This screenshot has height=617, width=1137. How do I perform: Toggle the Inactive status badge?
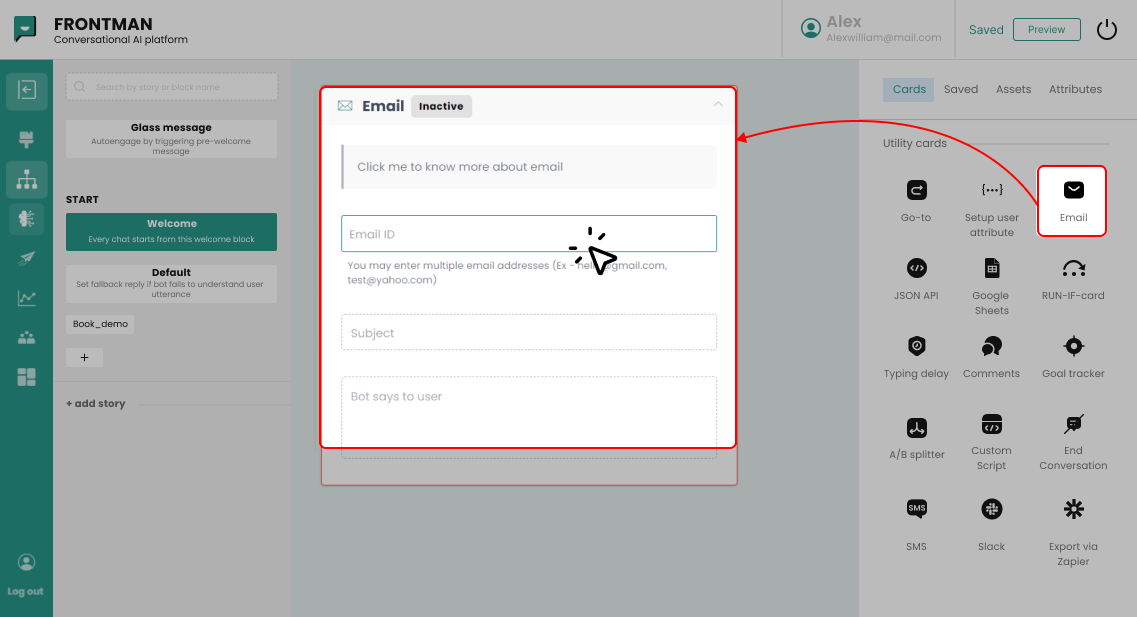pos(441,106)
